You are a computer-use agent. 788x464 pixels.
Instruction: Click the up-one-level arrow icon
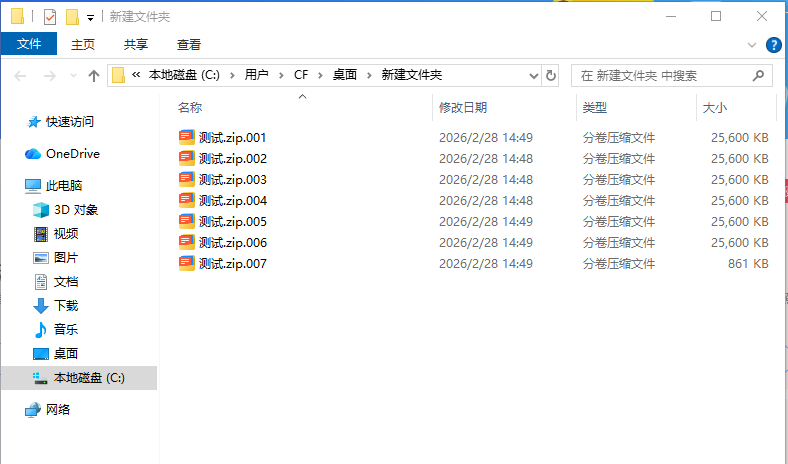(94, 76)
